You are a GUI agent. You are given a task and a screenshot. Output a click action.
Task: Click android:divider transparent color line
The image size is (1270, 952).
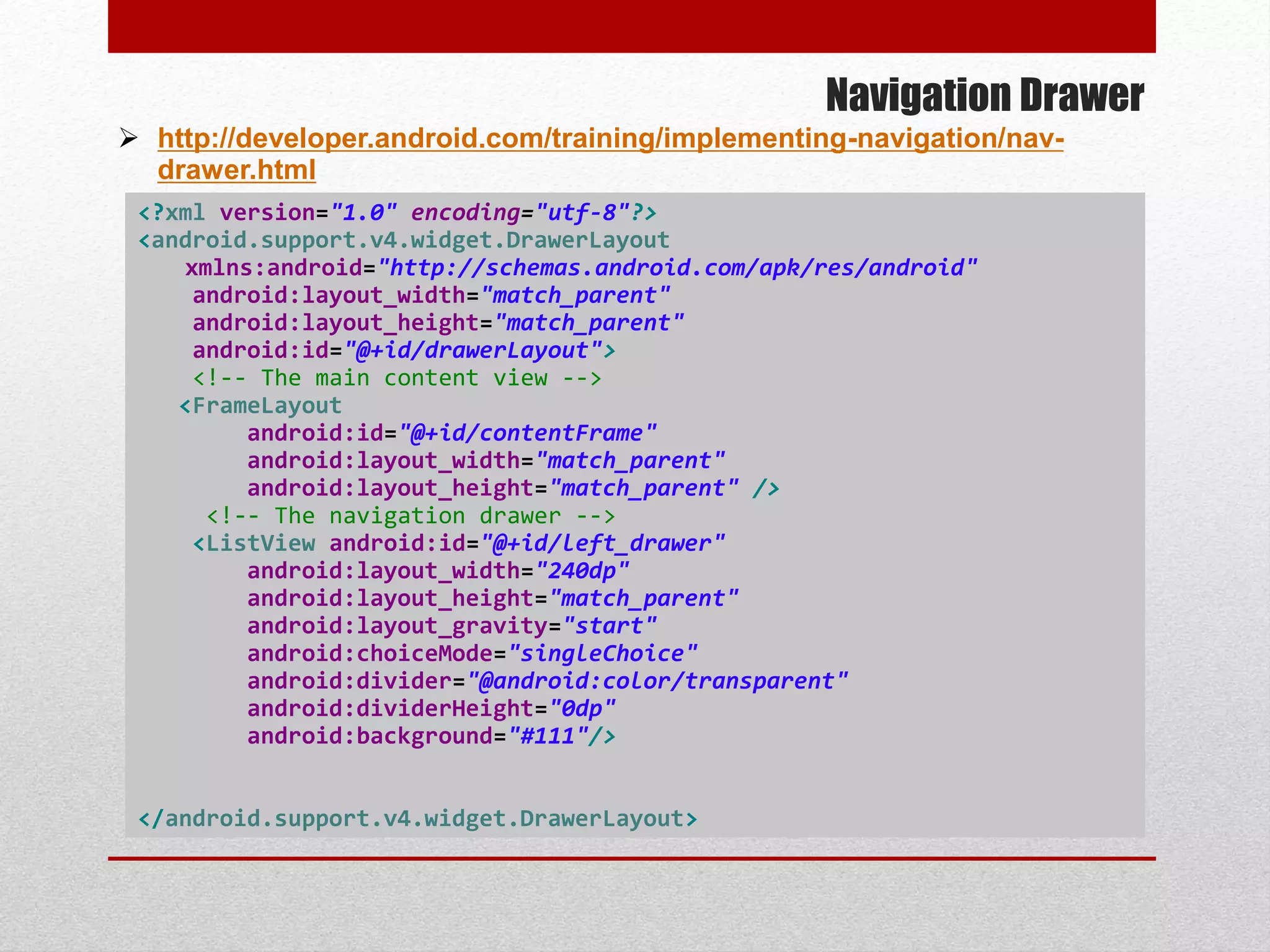click(548, 681)
